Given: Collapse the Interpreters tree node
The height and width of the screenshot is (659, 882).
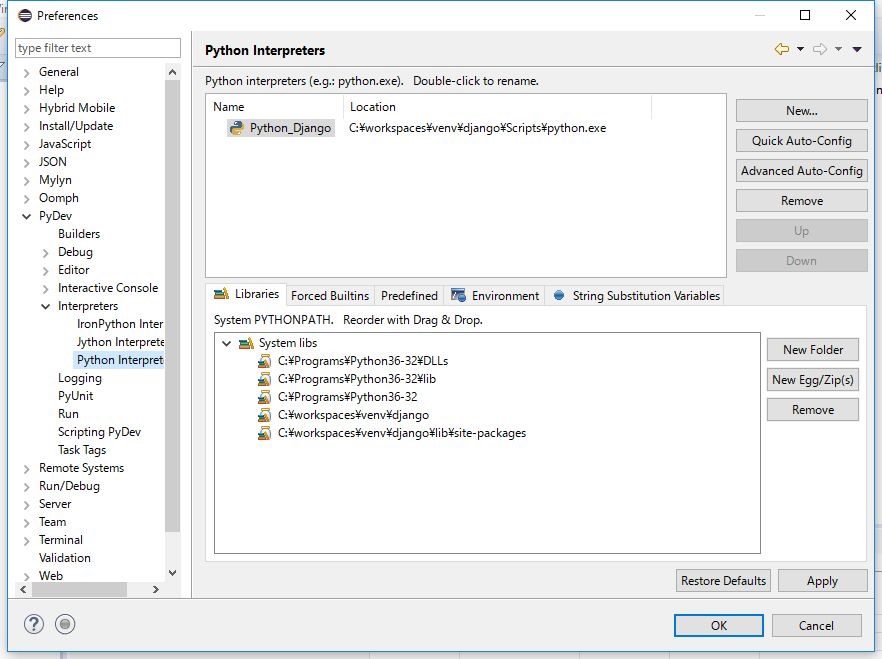Looking at the screenshot, I should point(46,306).
